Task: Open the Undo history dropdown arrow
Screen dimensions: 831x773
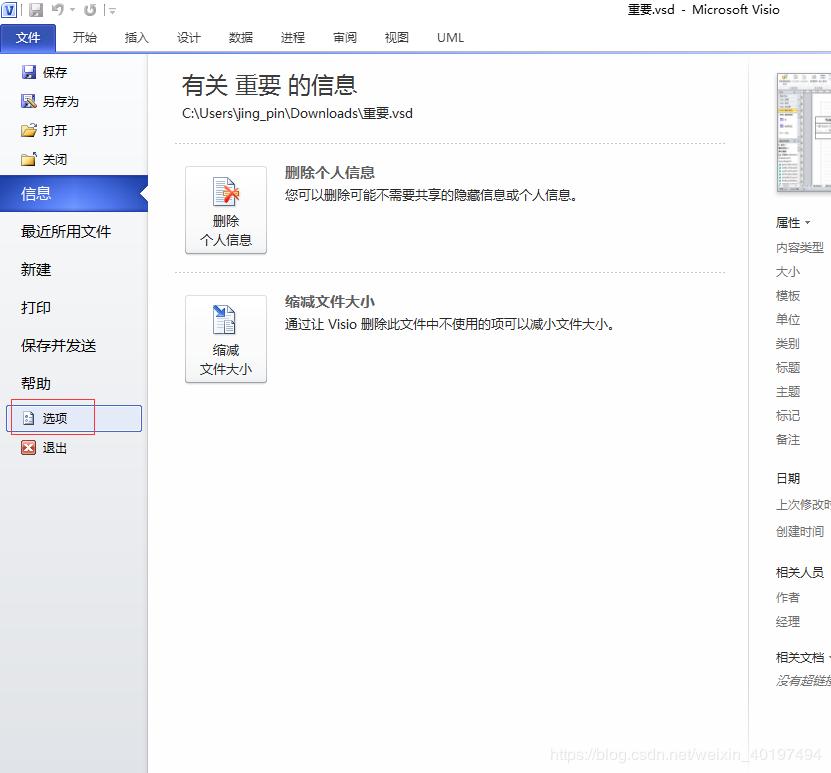Action: [x=72, y=10]
